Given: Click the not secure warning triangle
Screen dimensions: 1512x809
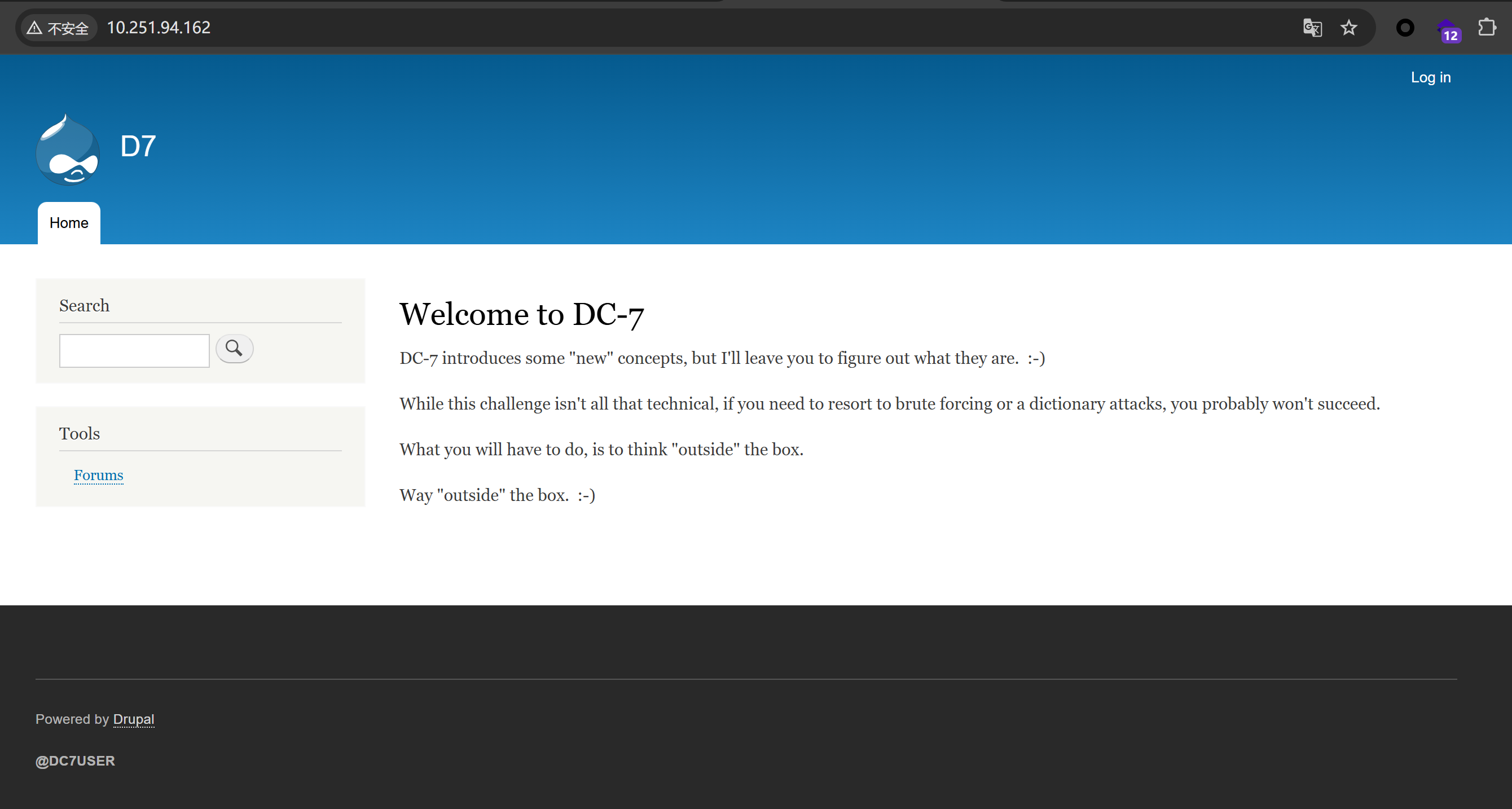Looking at the screenshot, I should point(34,28).
